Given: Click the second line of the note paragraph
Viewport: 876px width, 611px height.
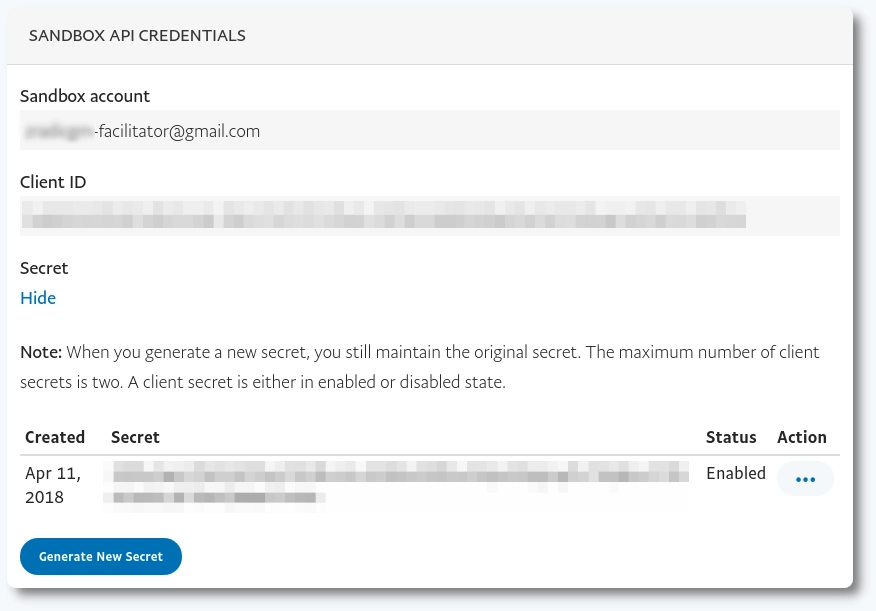Looking at the screenshot, I should [263, 383].
